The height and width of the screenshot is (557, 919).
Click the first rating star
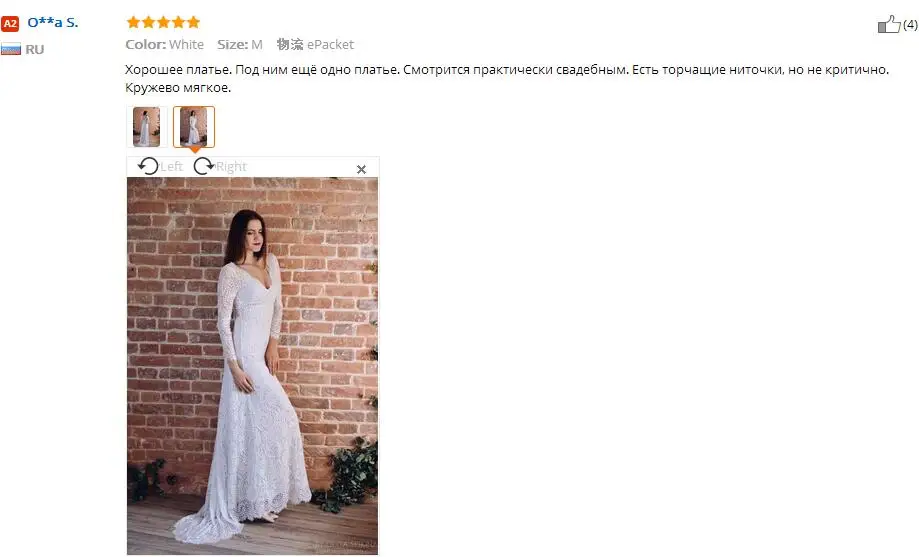(133, 22)
